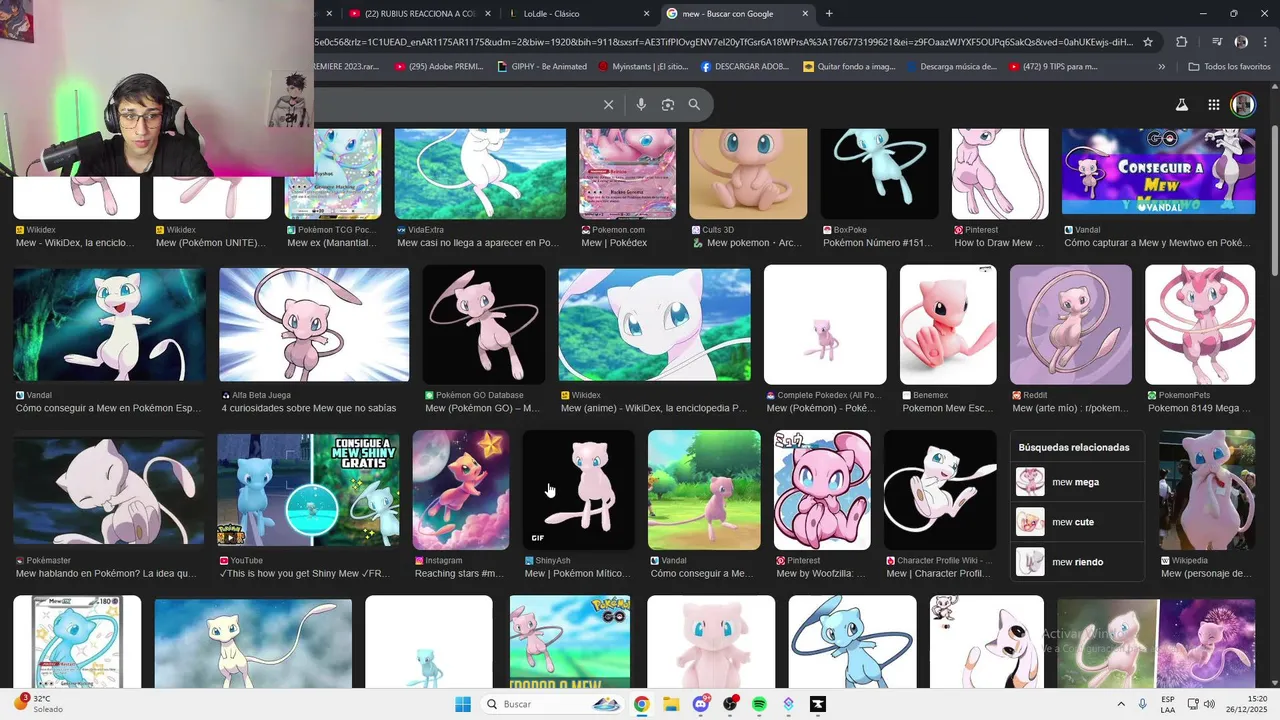Open Chrome three-dot menu
The image size is (1280, 720).
1265,42
